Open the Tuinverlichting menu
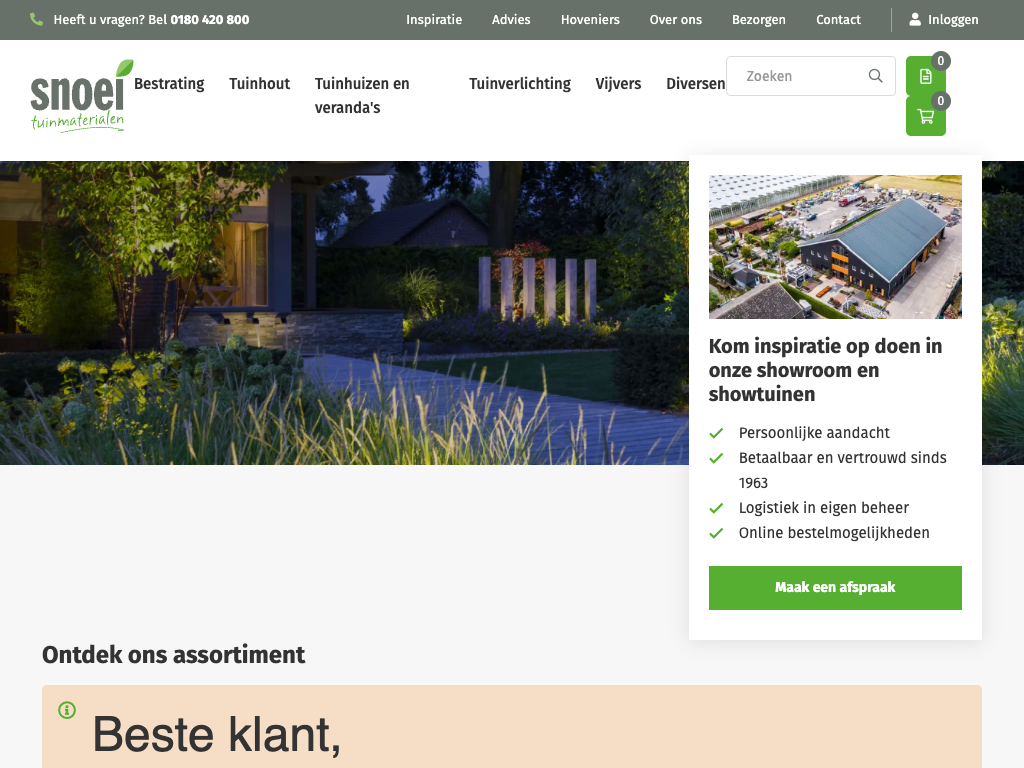 520,84
